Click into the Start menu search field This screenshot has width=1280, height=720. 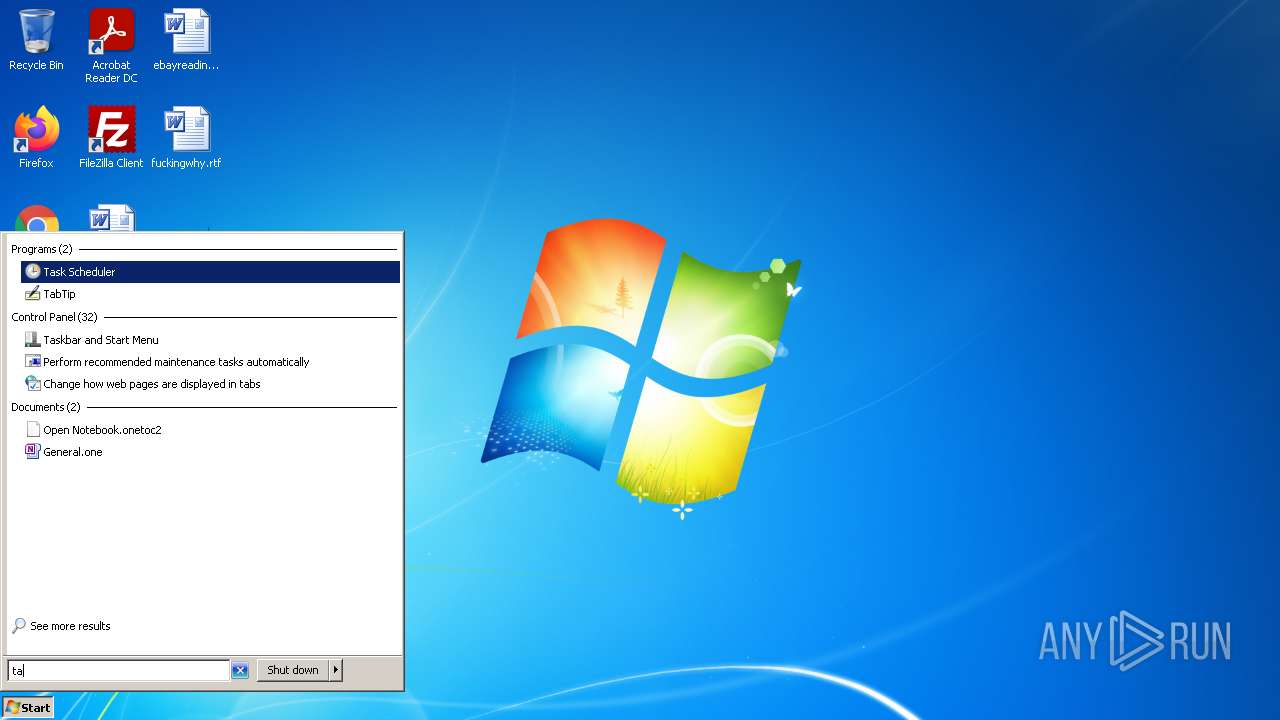click(x=118, y=671)
